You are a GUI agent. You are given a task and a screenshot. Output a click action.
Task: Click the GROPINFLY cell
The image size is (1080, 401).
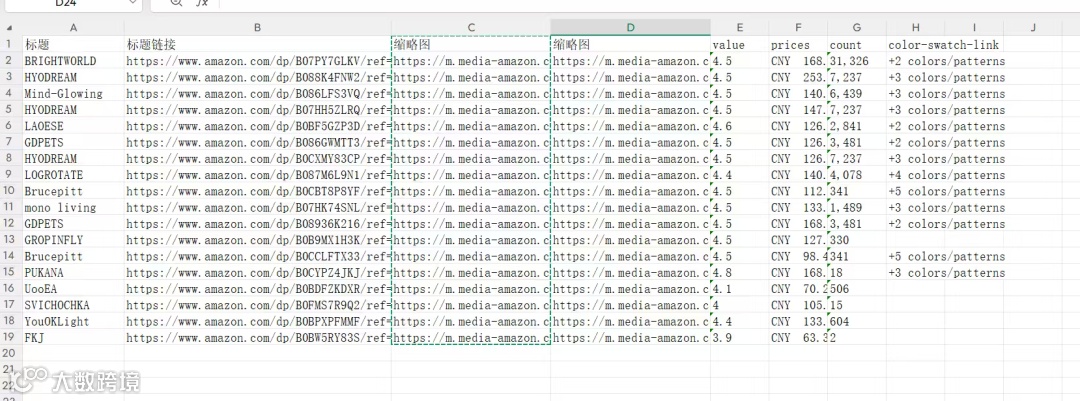click(73, 240)
